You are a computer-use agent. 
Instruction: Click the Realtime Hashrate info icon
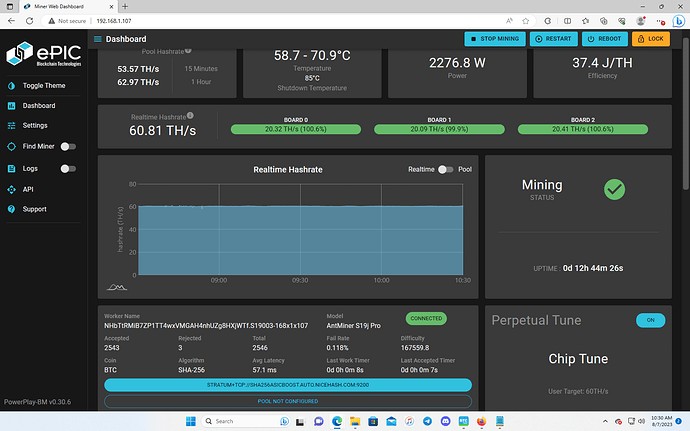pos(190,115)
